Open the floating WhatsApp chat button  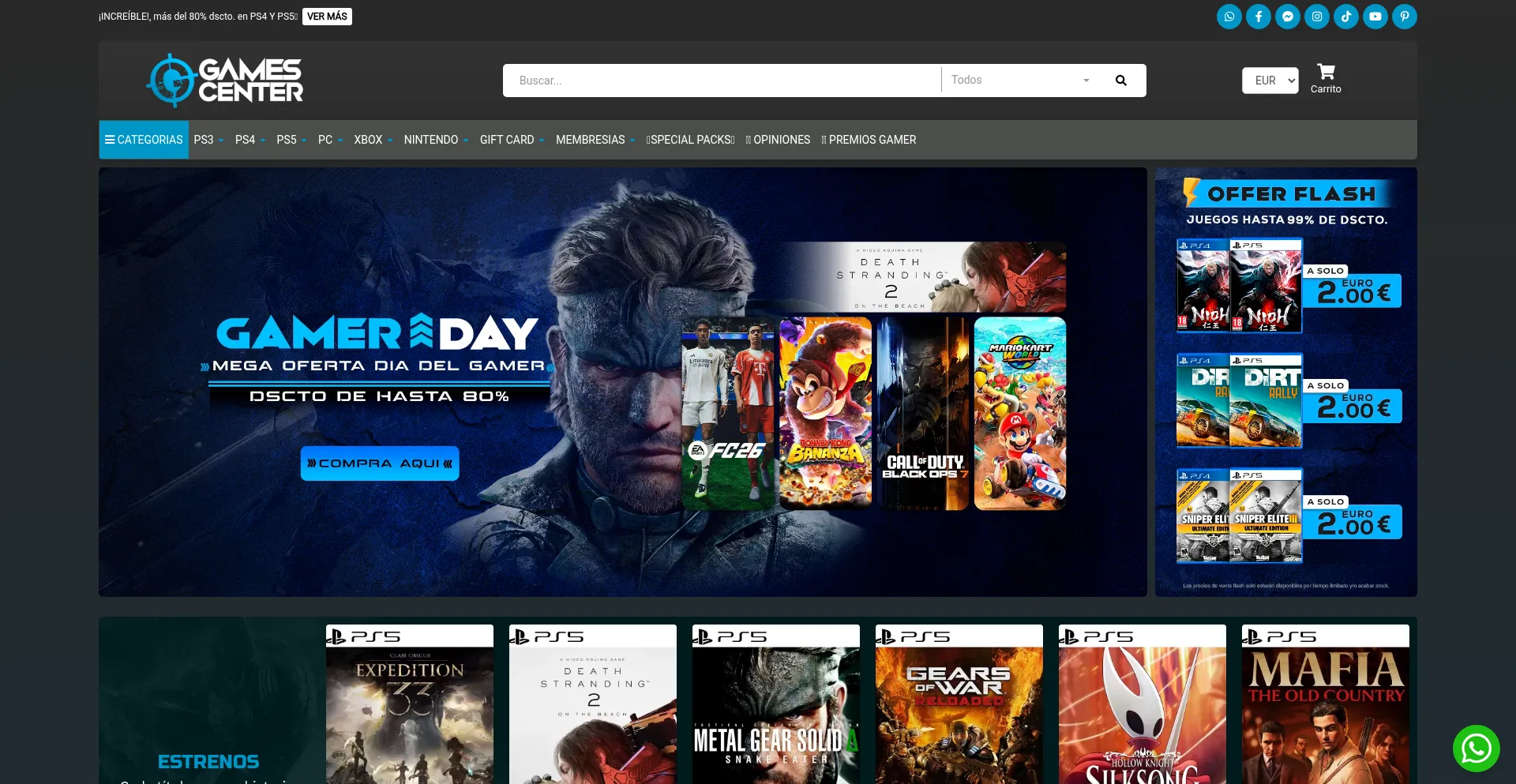1476,748
